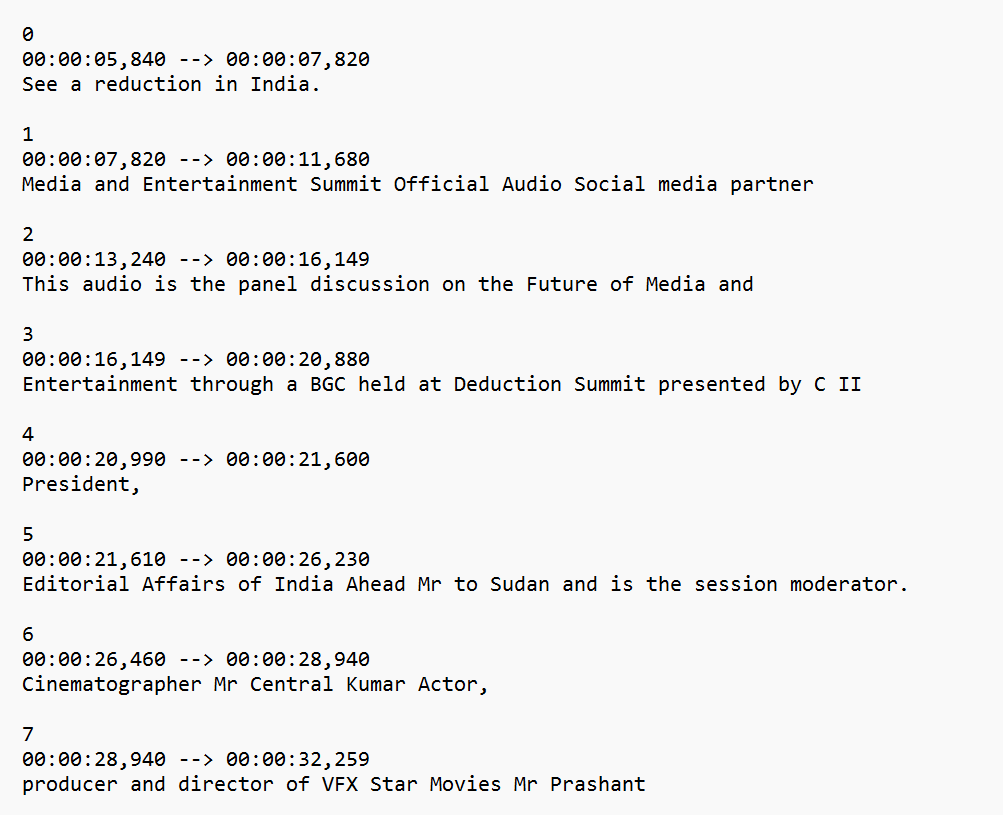The height and width of the screenshot is (815, 1003).
Task: Click subtitle index number 2
Action: pos(28,234)
